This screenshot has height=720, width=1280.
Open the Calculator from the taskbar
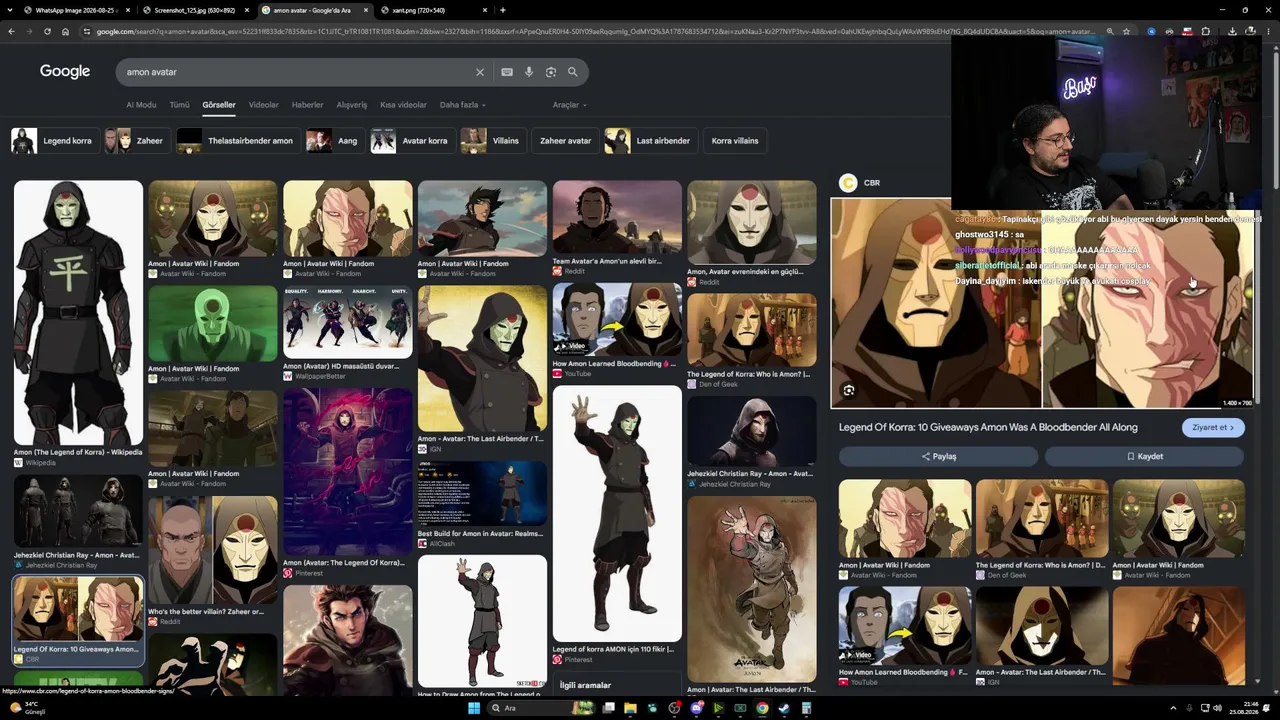(806, 708)
